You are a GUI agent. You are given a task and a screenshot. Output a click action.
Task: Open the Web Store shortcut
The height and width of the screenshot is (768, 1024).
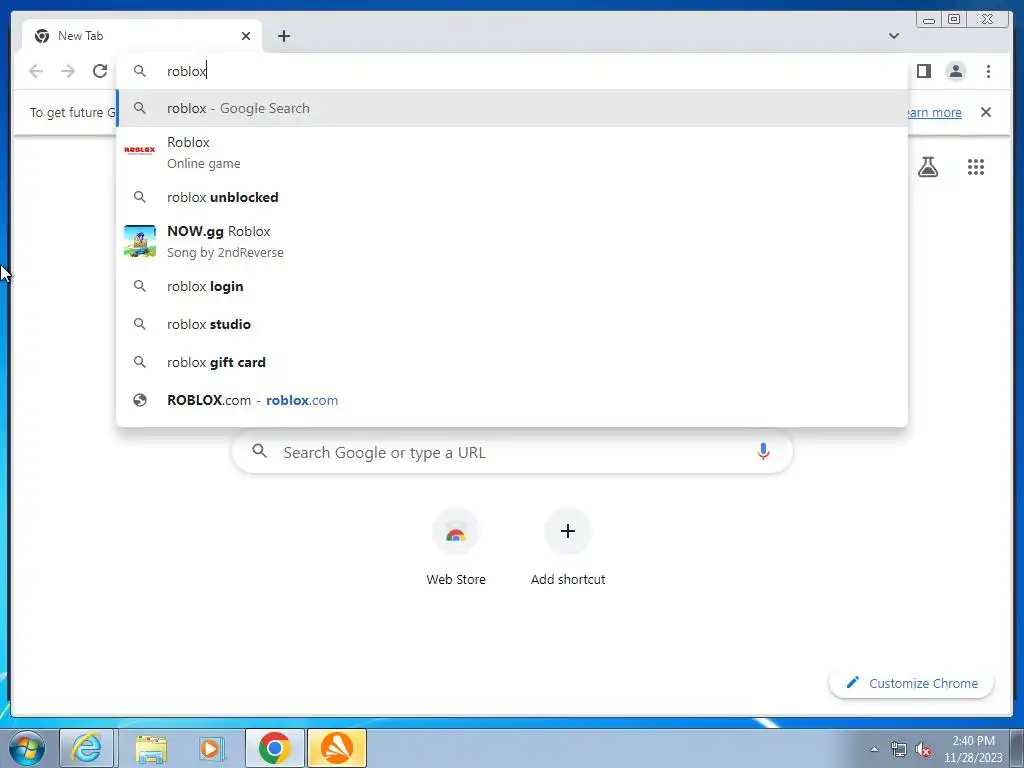(456, 547)
